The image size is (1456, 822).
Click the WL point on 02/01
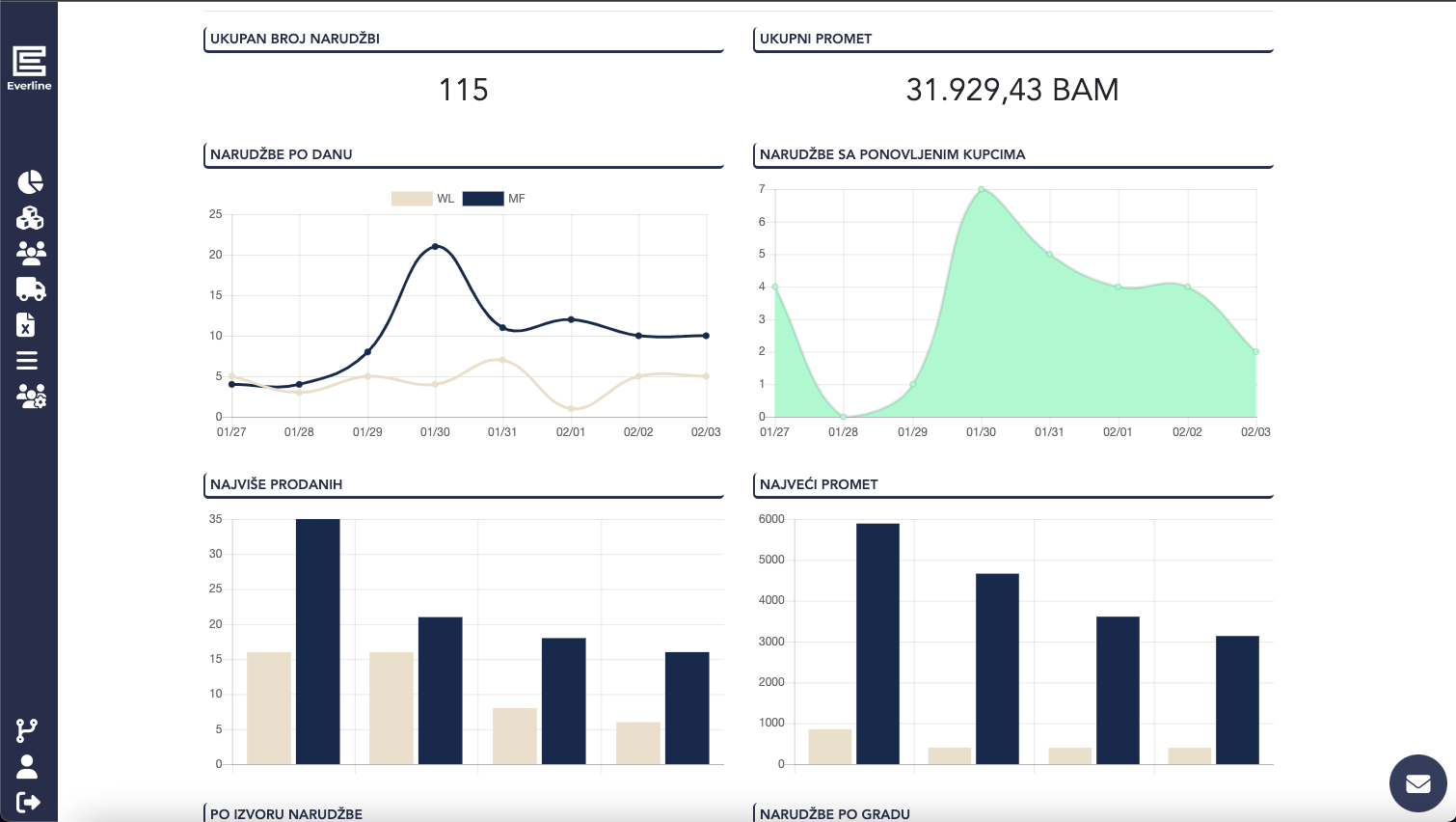(x=571, y=409)
